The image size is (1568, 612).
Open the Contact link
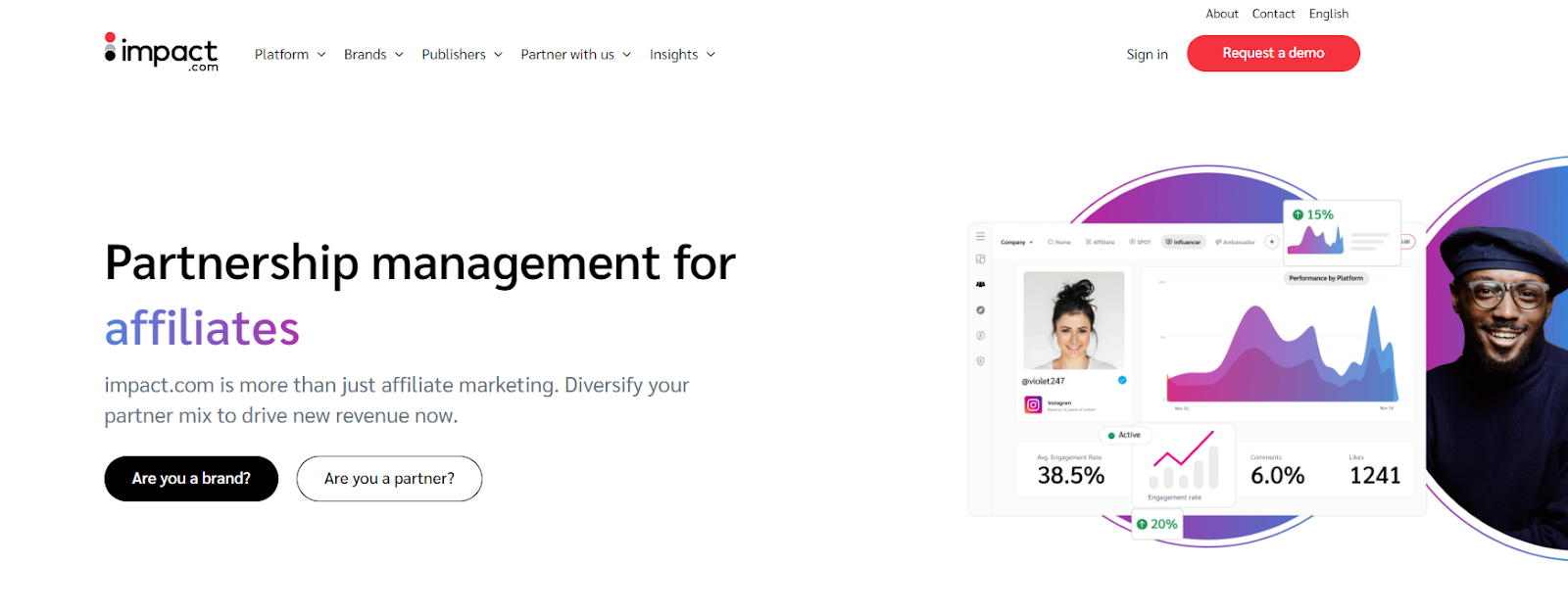click(1273, 14)
